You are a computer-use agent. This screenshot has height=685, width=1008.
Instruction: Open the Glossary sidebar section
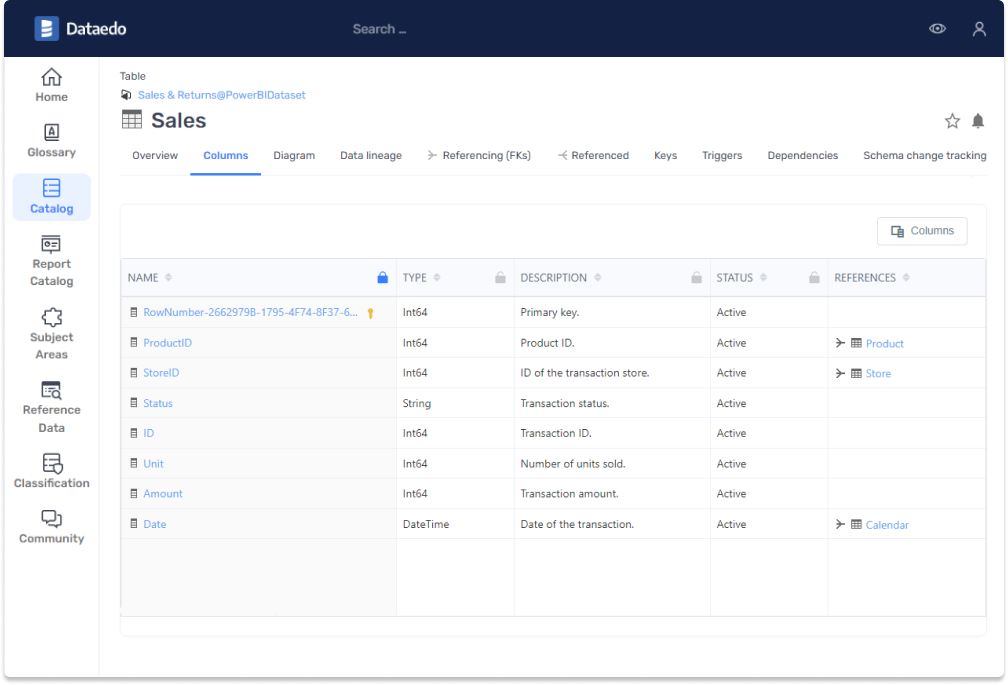pyautogui.click(x=51, y=141)
